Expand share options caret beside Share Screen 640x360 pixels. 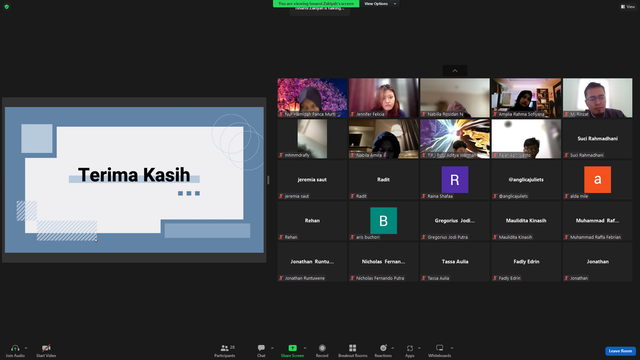(x=304, y=348)
